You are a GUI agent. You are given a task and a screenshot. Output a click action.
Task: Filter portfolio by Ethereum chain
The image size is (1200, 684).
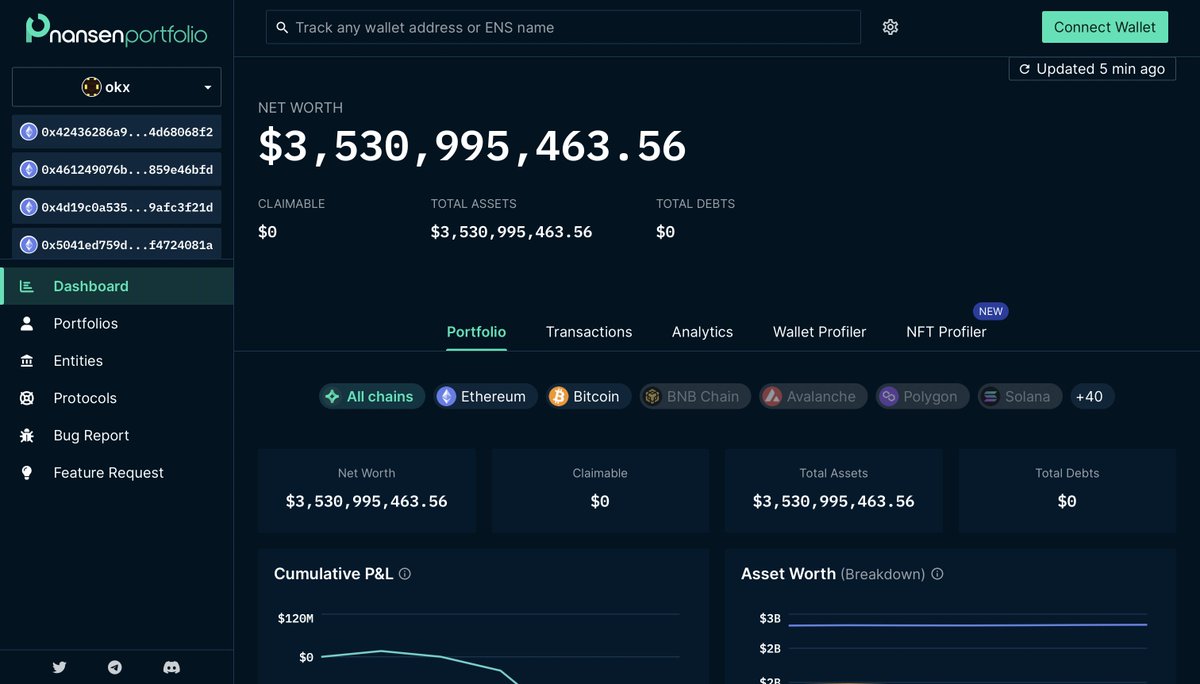click(x=486, y=397)
